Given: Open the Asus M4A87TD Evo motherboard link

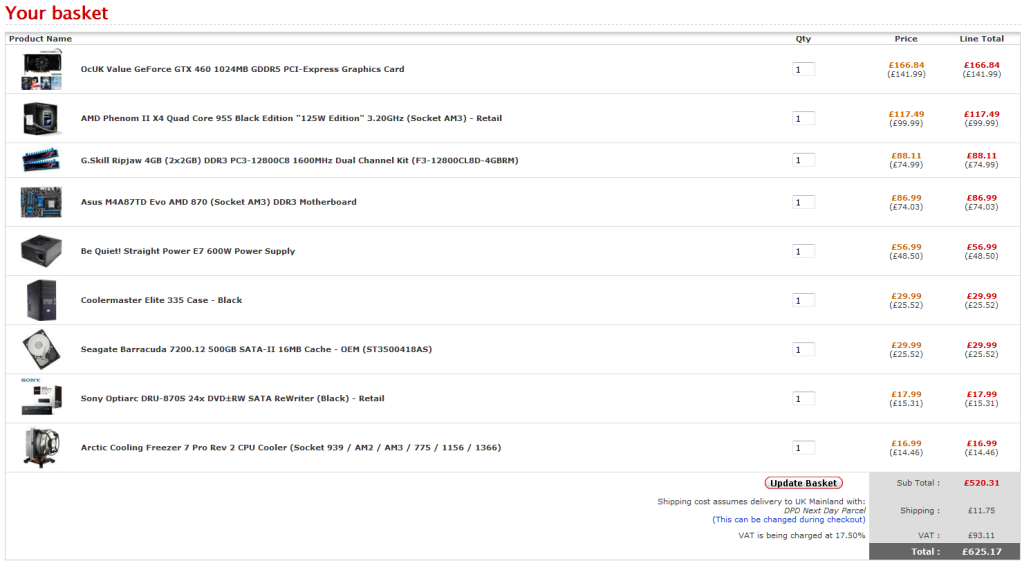Looking at the screenshot, I should pyautogui.click(x=218, y=202).
